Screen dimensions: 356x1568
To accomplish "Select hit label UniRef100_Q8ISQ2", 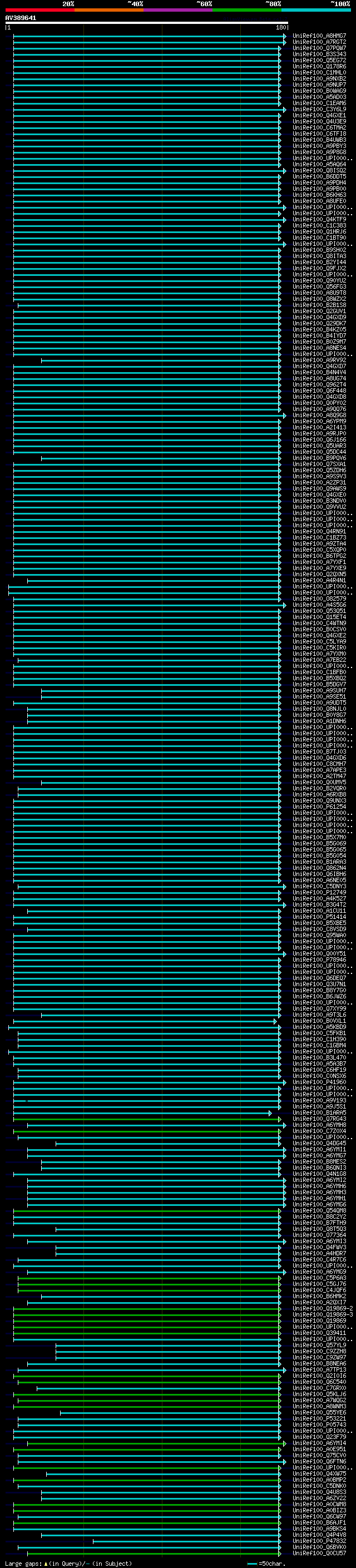I will 319,171.
